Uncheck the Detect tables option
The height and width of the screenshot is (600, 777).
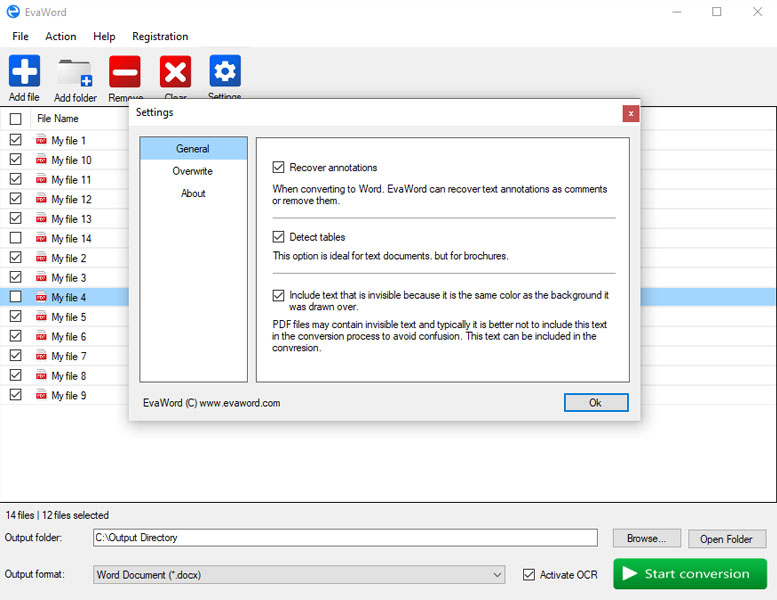pyautogui.click(x=278, y=237)
